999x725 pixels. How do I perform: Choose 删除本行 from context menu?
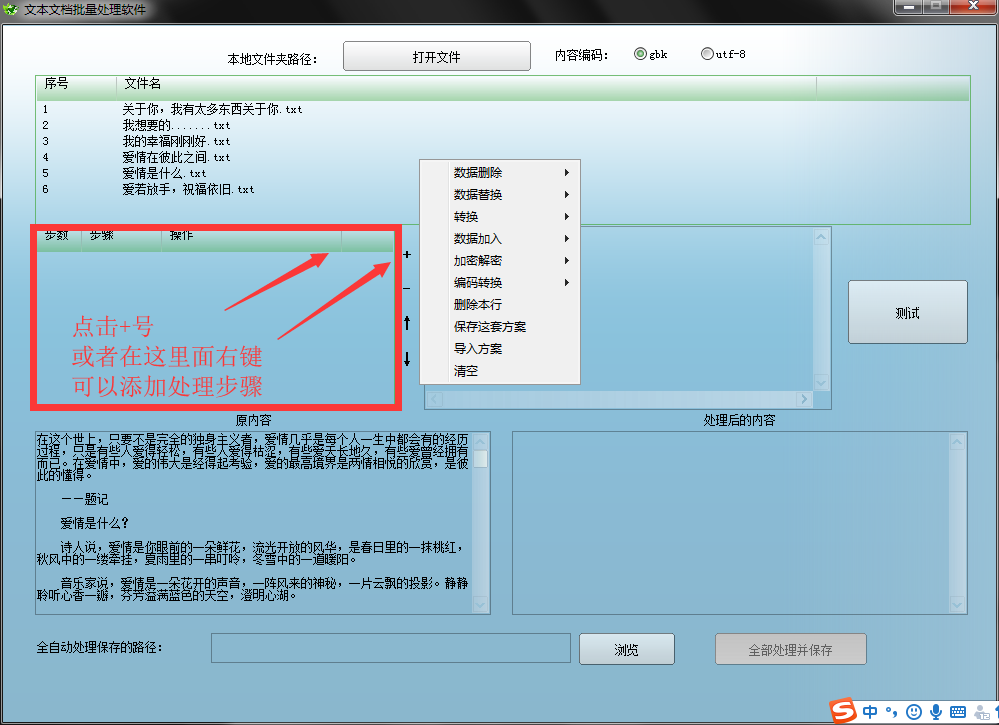pyautogui.click(x=500, y=305)
